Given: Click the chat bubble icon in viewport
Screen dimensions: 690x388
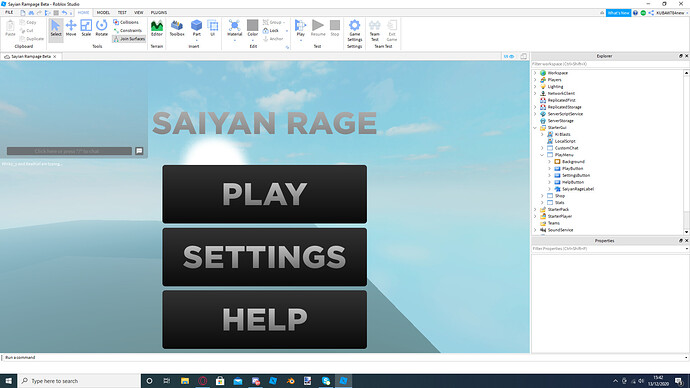Looking at the screenshot, I should click(139, 151).
